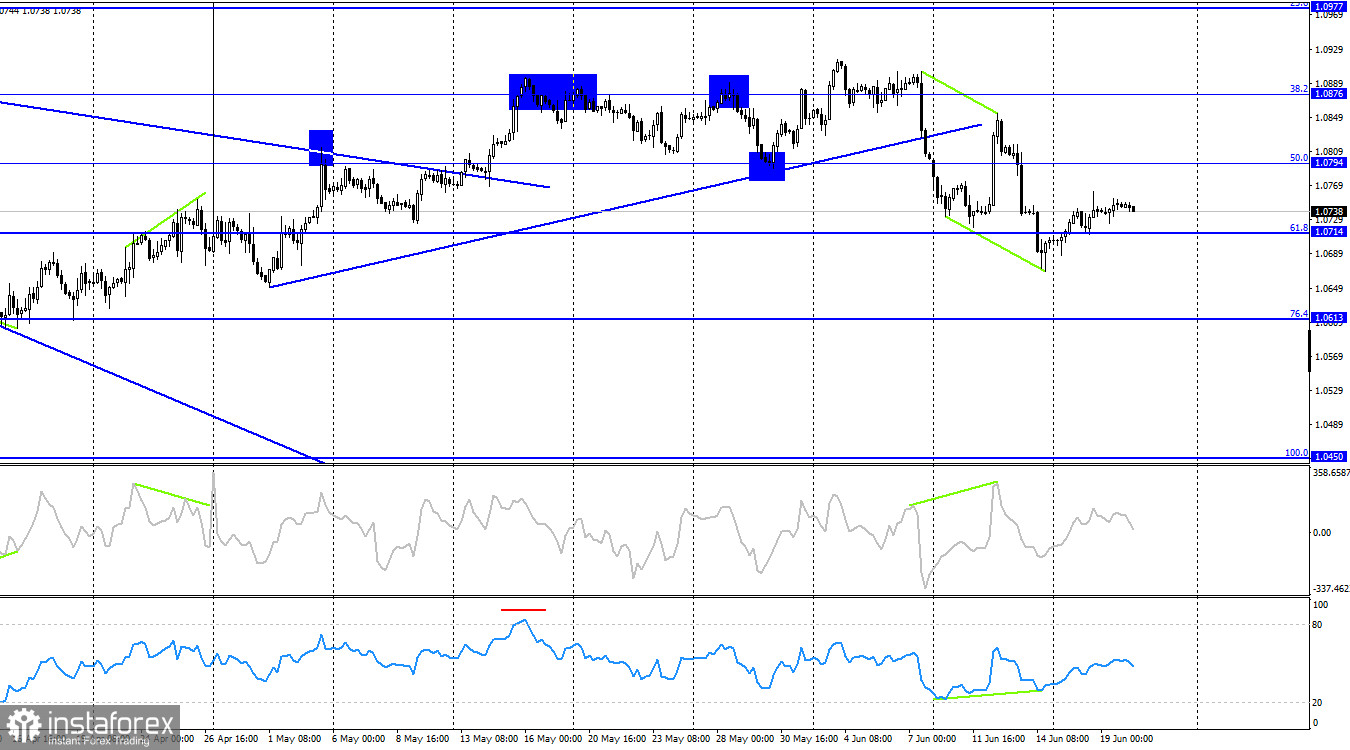
Task: Click the 358.6587 oscillator scale value
Action: (1329, 473)
